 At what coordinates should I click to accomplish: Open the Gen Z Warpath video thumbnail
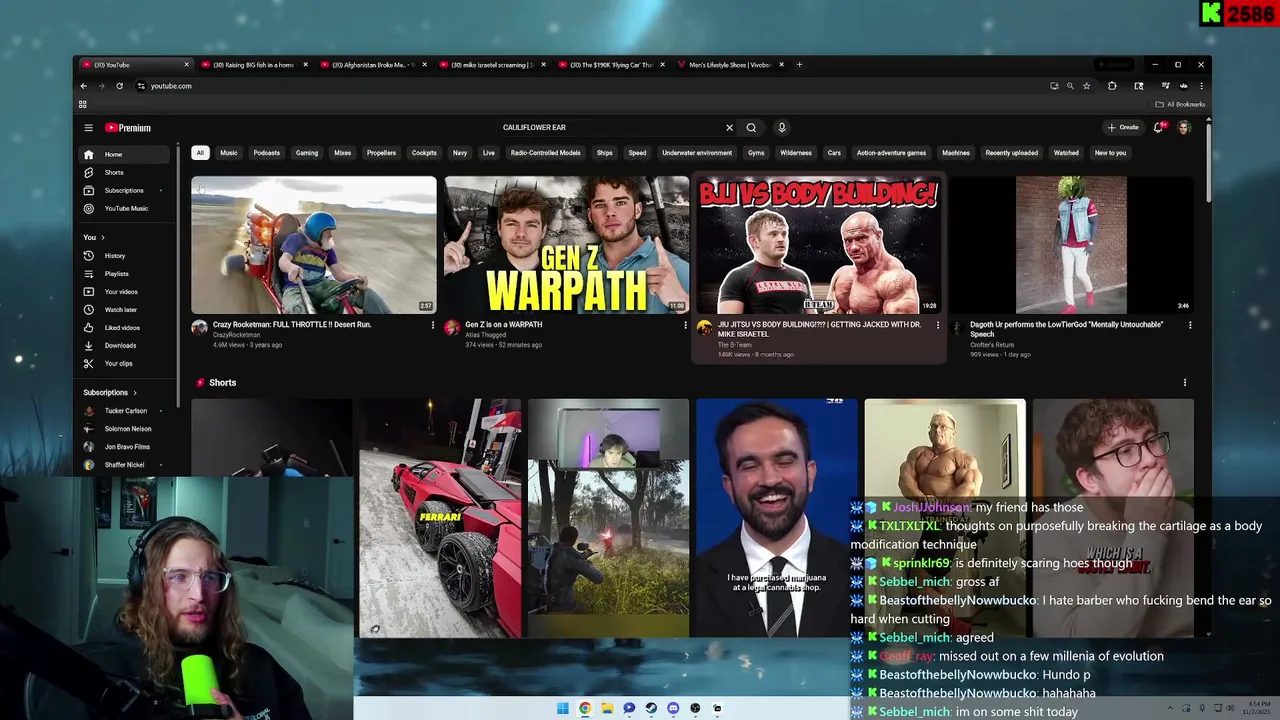point(567,245)
